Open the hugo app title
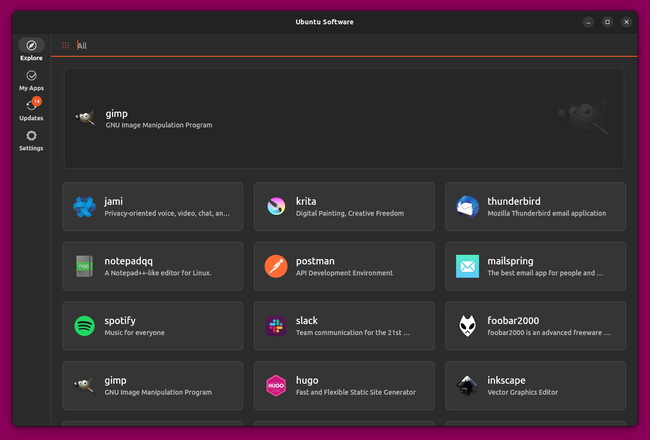Viewport: 650px width, 440px height. point(307,381)
